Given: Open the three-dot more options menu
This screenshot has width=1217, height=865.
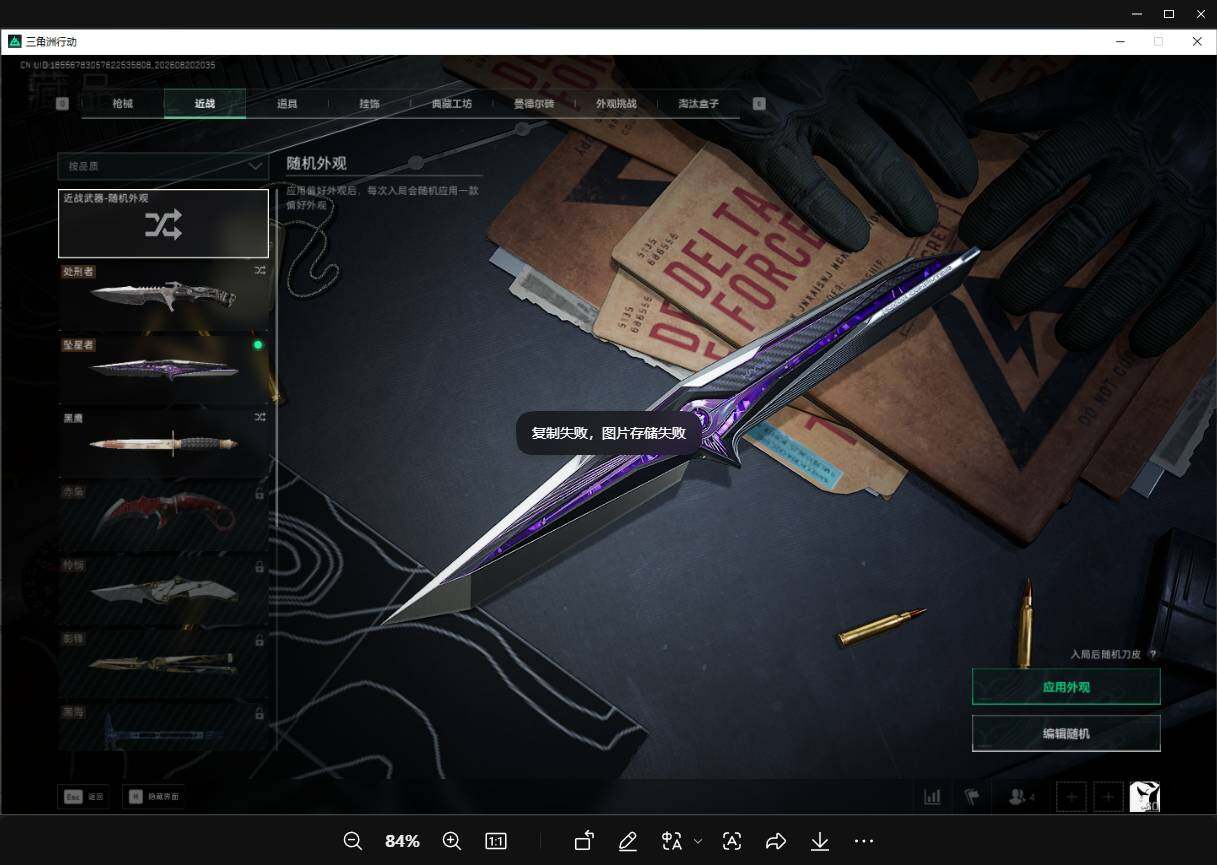Looking at the screenshot, I should click(864, 841).
